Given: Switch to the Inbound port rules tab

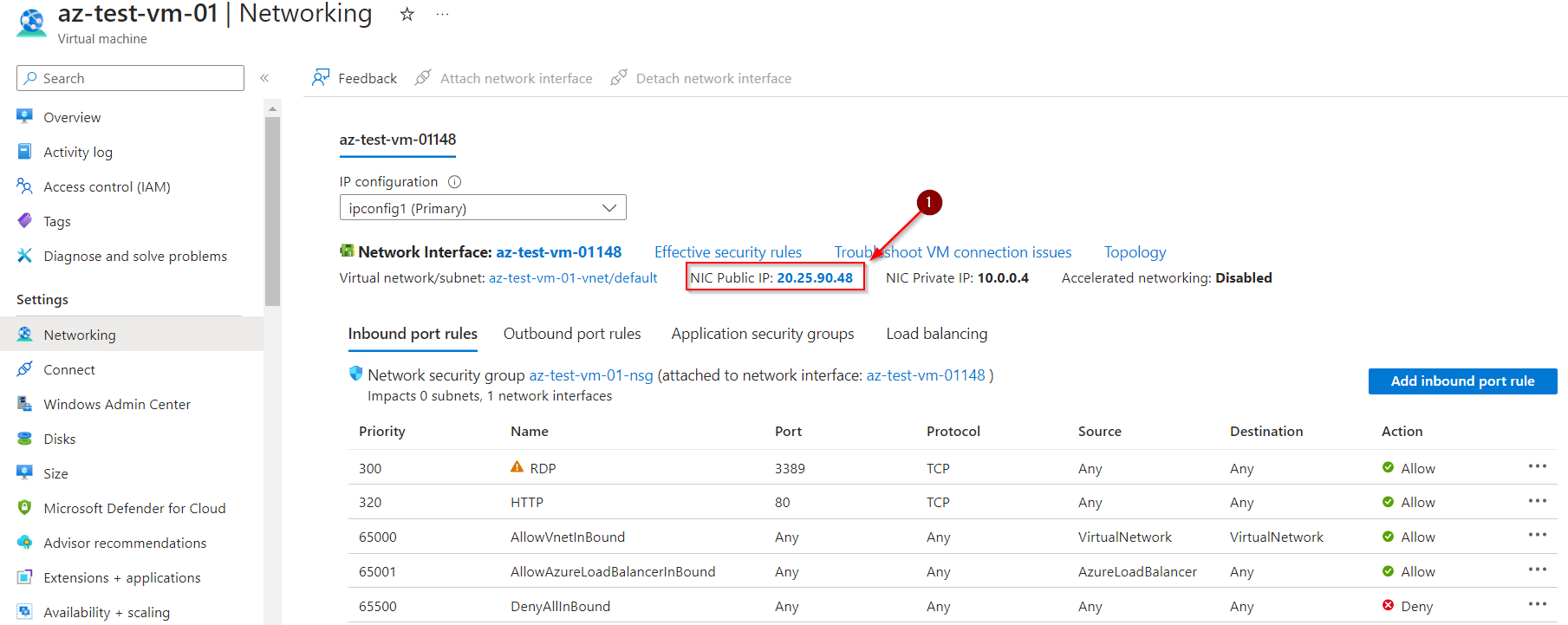Looking at the screenshot, I should pos(413,334).
